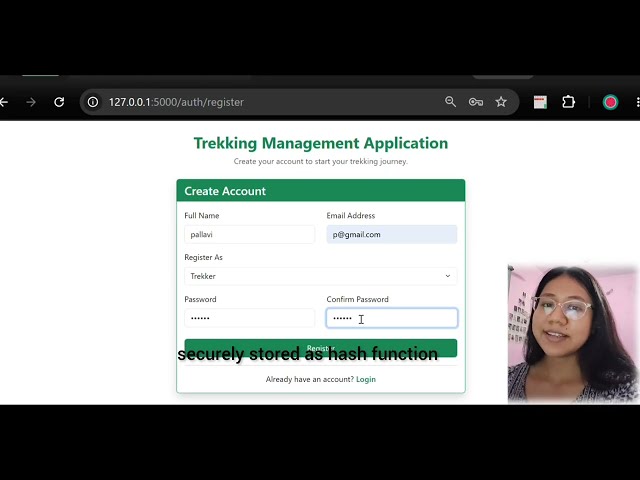Click the Register As label
The height and width of the screenshot is (480, 640).
coord(203,257)
